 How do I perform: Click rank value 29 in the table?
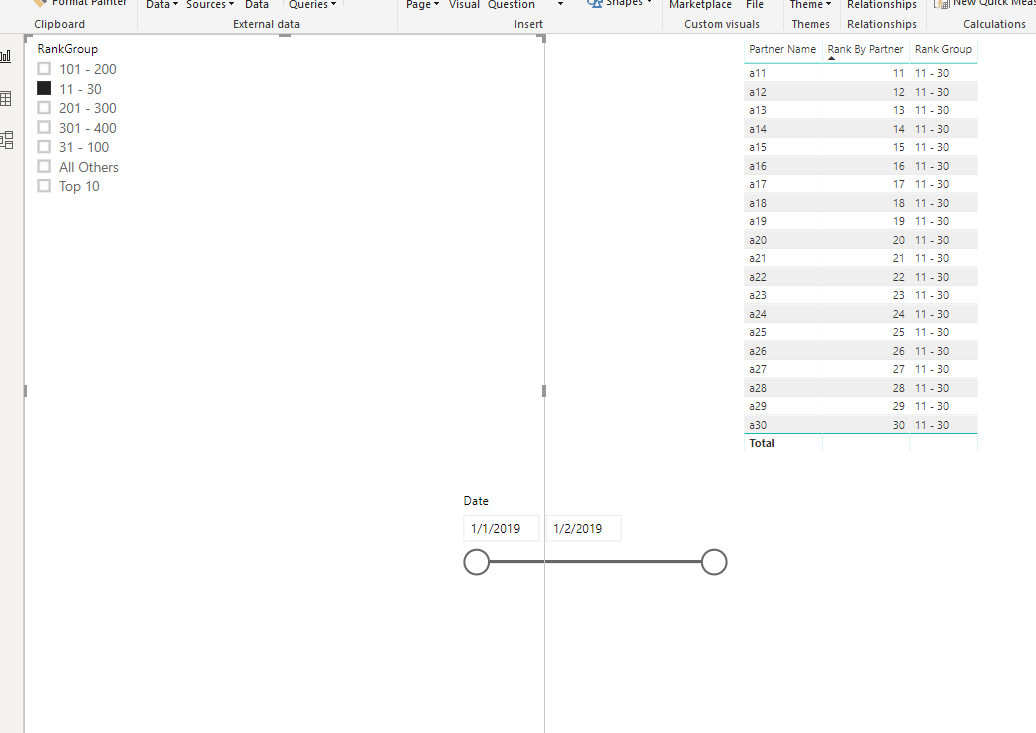899,406
